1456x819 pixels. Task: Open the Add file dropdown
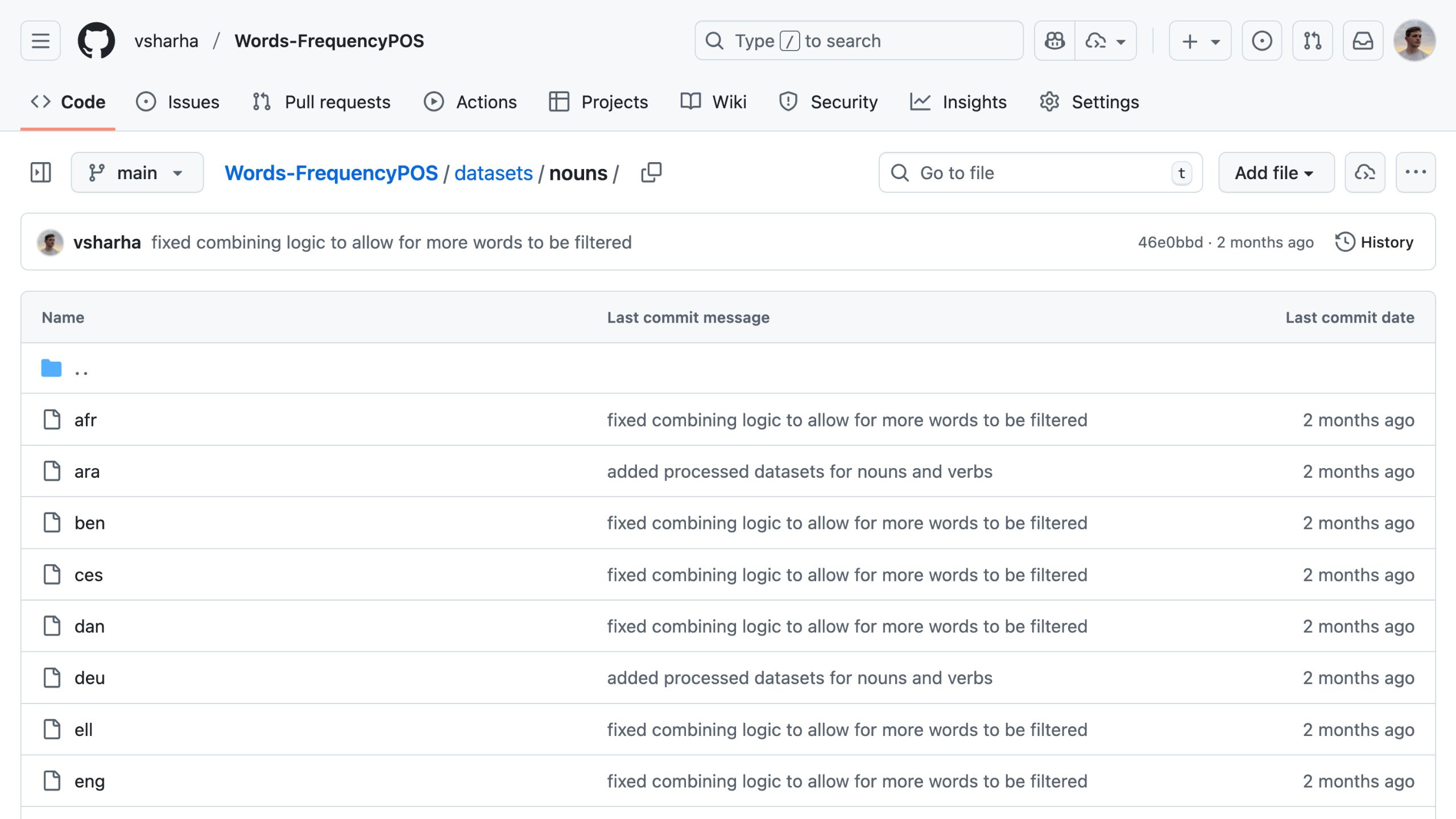point(1276,172)
